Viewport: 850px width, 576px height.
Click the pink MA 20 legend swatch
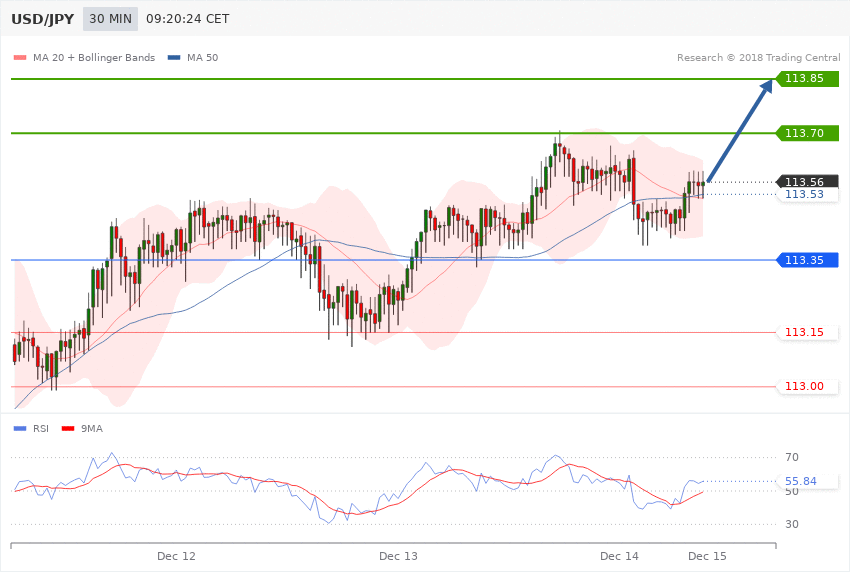tap(20, 57)
